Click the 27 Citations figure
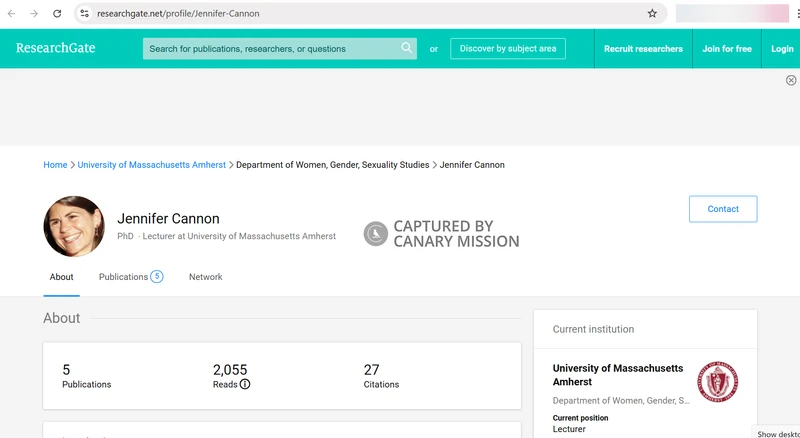The width and height of the screenshot is (800, 438). [x=371, y=370]
